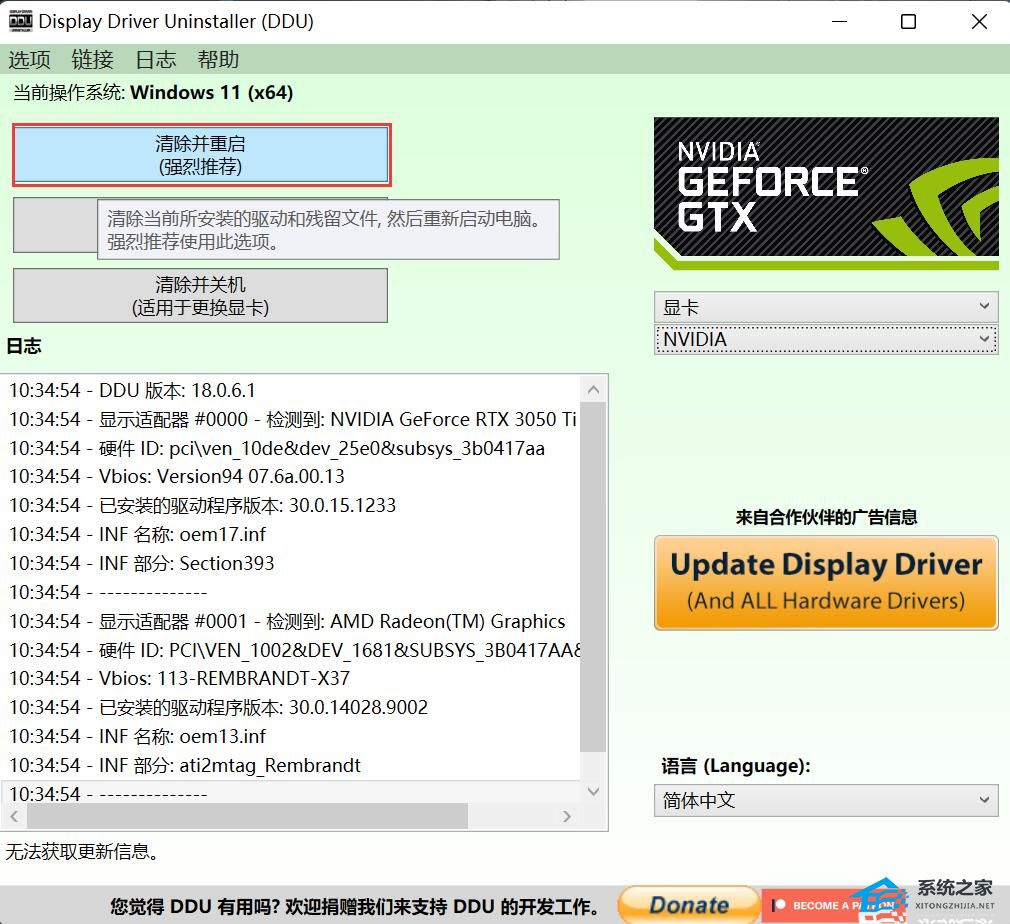Open the NVIDIA vendor dropdown

pos(826,339)
